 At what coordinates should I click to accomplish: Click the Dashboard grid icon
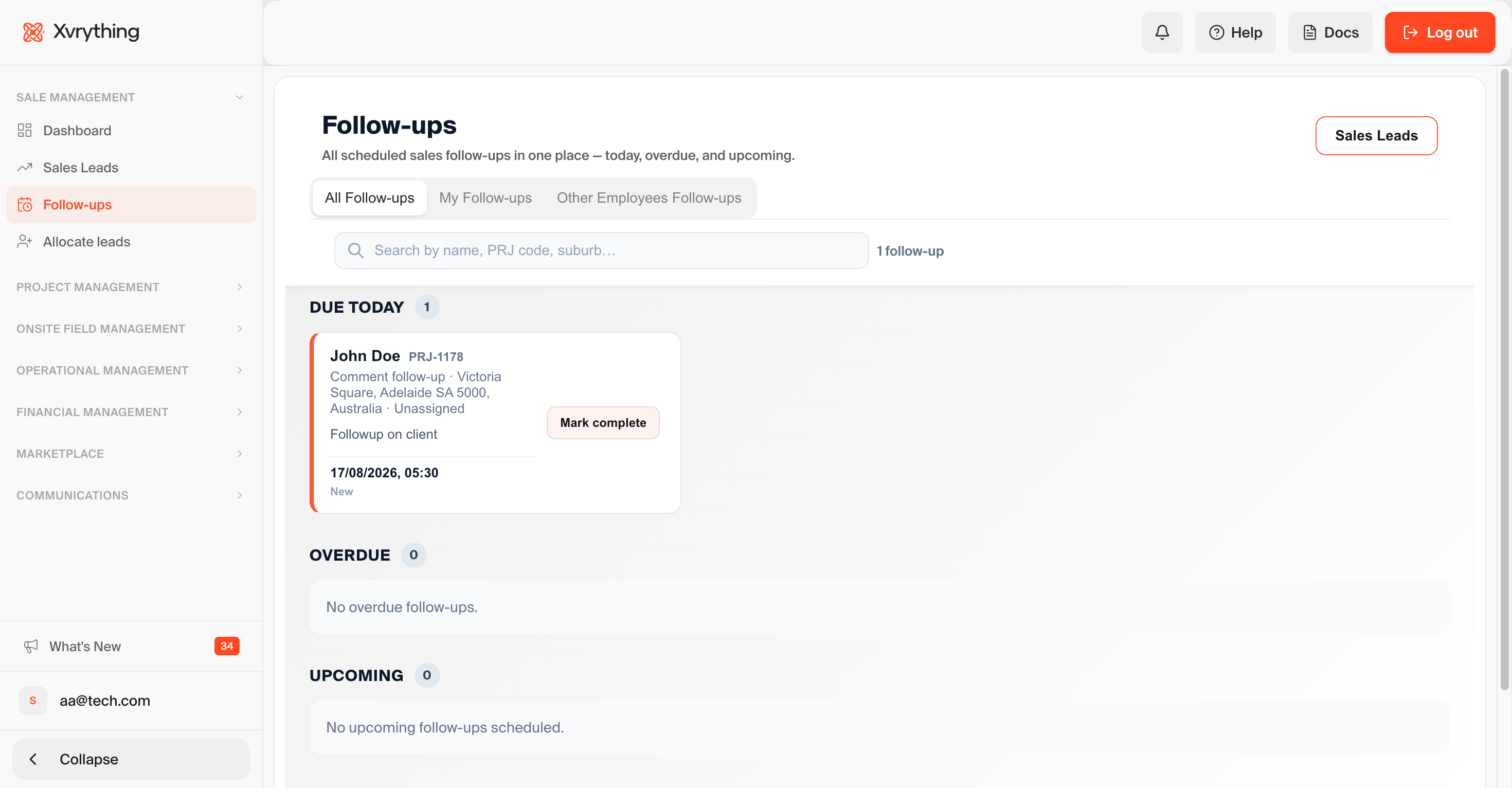click(25, 130)
